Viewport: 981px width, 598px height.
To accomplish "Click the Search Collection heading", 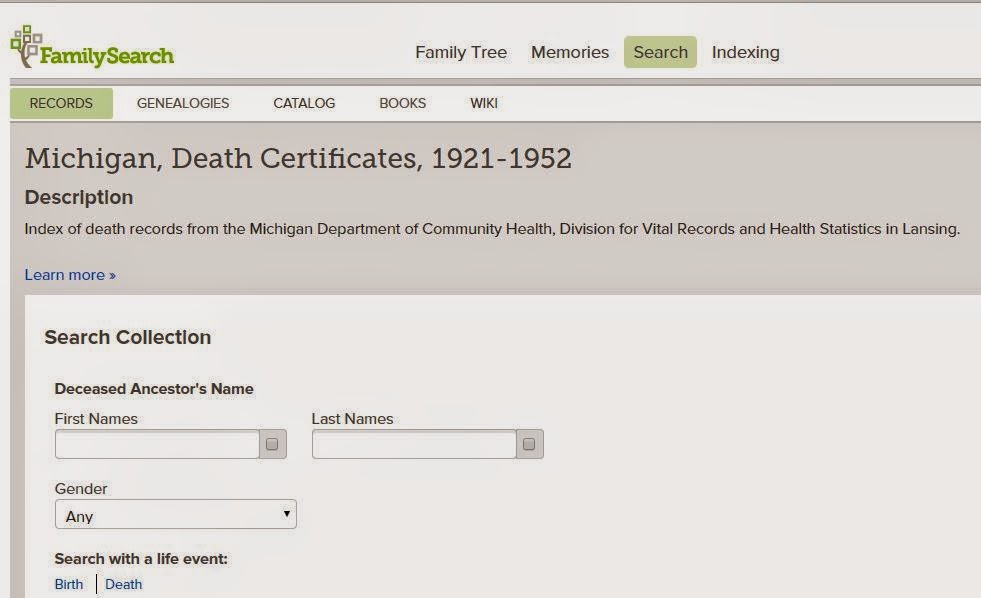I will click(128, 337).
